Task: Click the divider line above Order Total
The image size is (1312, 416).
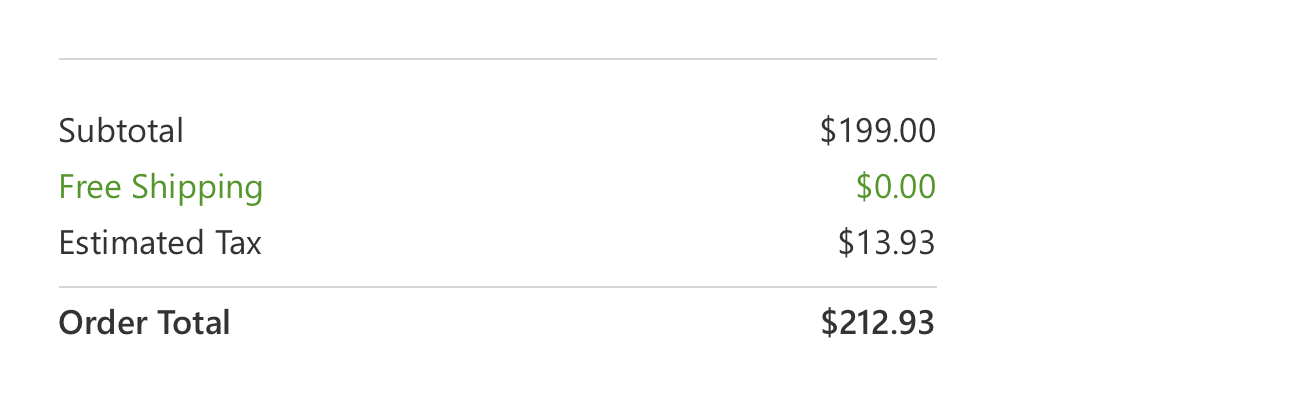Action: point(498,287)
